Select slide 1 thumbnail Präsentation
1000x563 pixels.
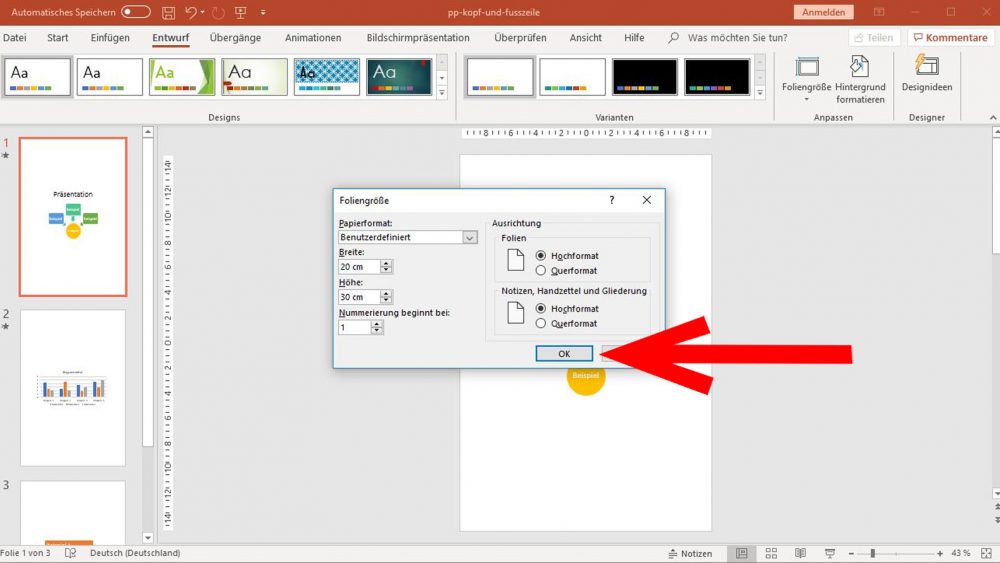coord(73,217)
